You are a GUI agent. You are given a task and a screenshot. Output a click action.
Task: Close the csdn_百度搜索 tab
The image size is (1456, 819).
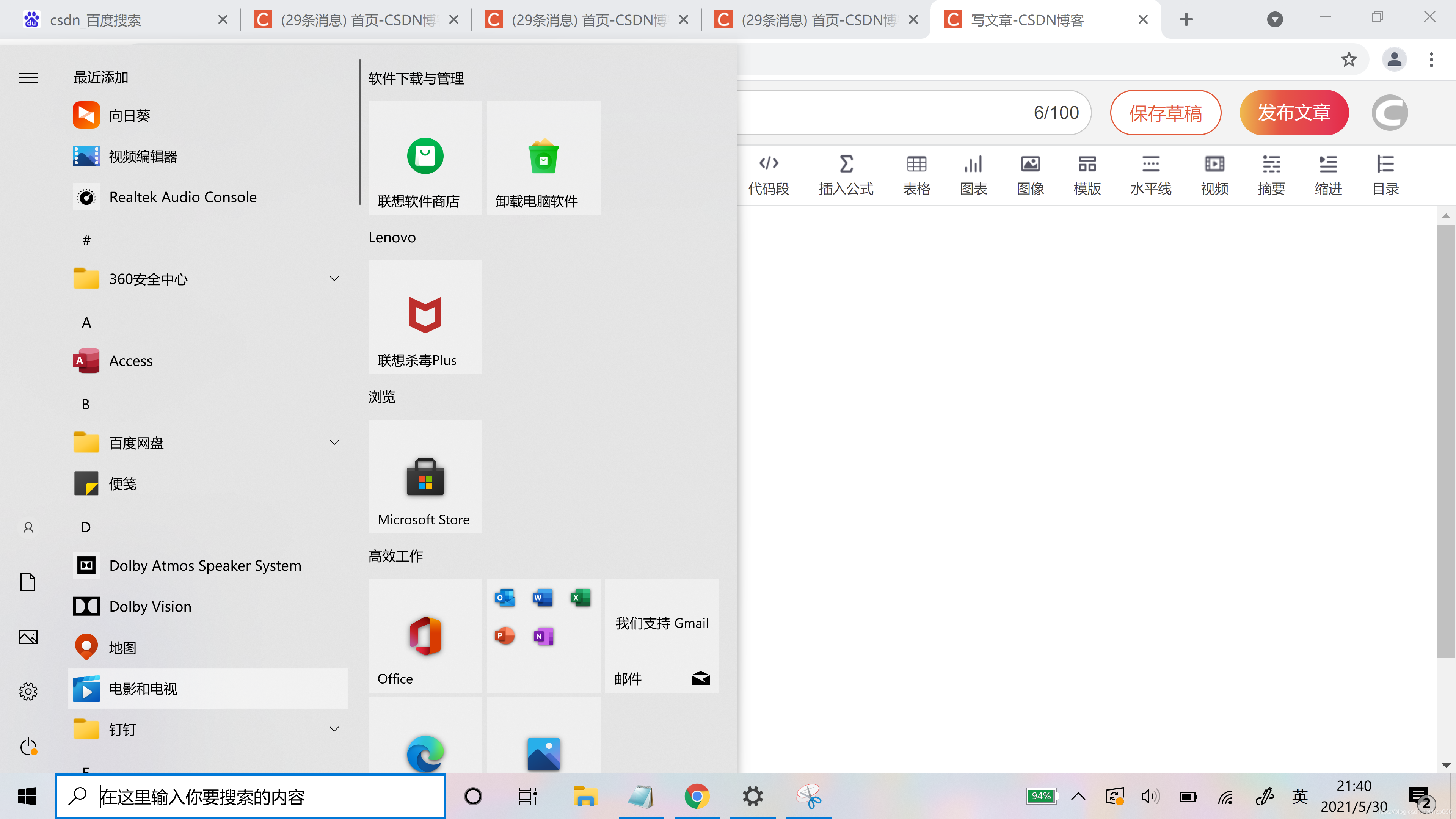(x=223, y=20)
